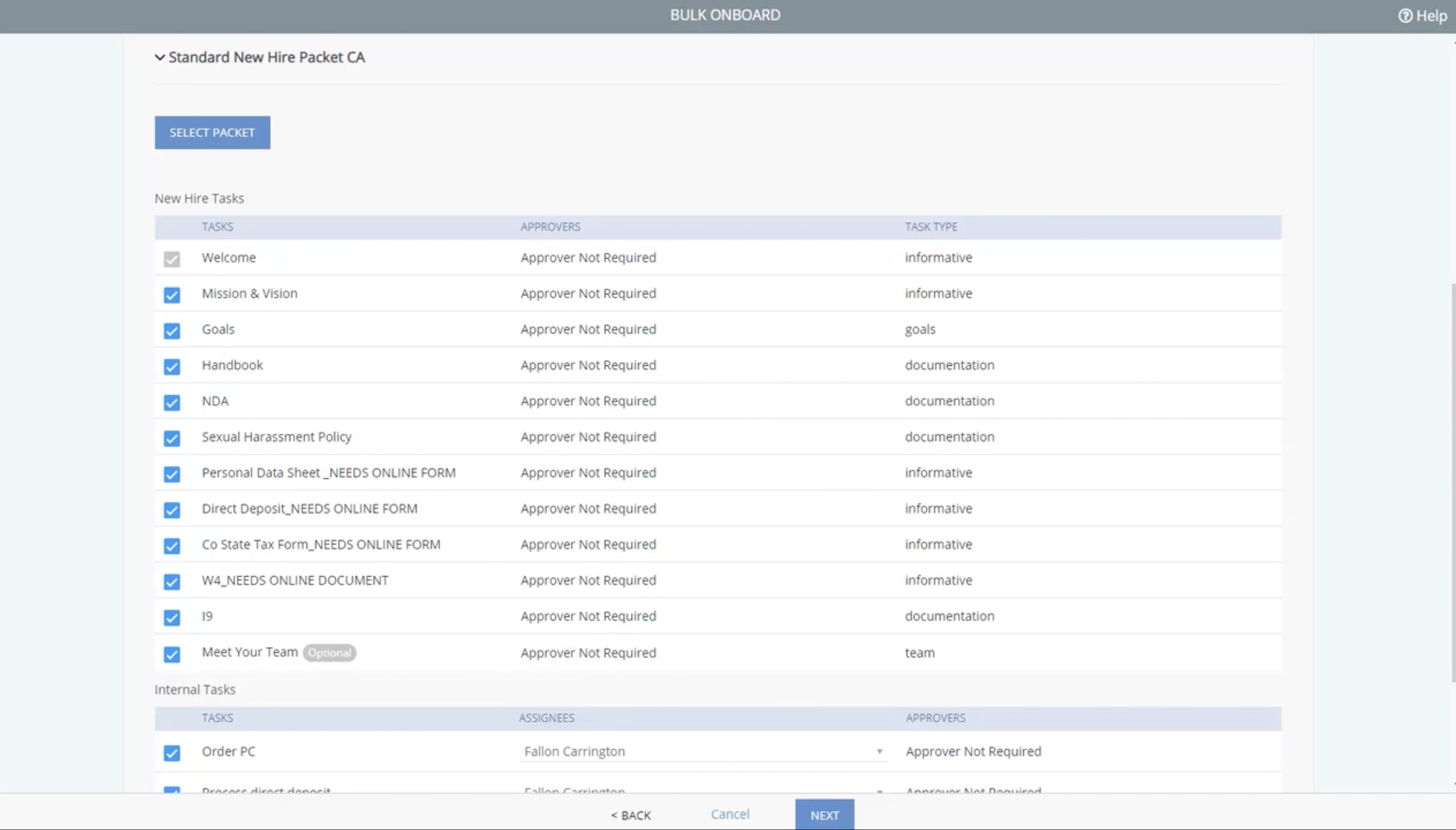Uncheck the Sexual Harassment Policy checkbox
The image size is (1456, 830).
pyautogui.click(x=171, y=438)
